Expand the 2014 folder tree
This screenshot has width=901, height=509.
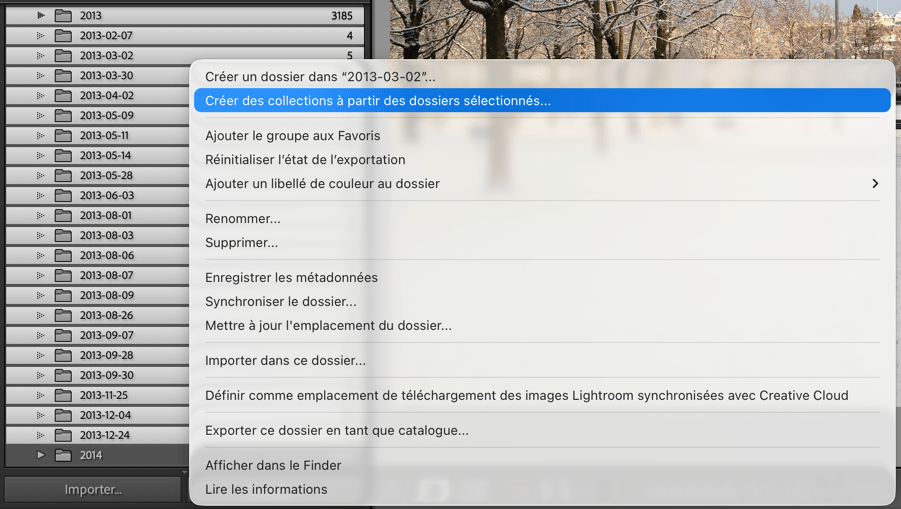click(x=41, y=456)
